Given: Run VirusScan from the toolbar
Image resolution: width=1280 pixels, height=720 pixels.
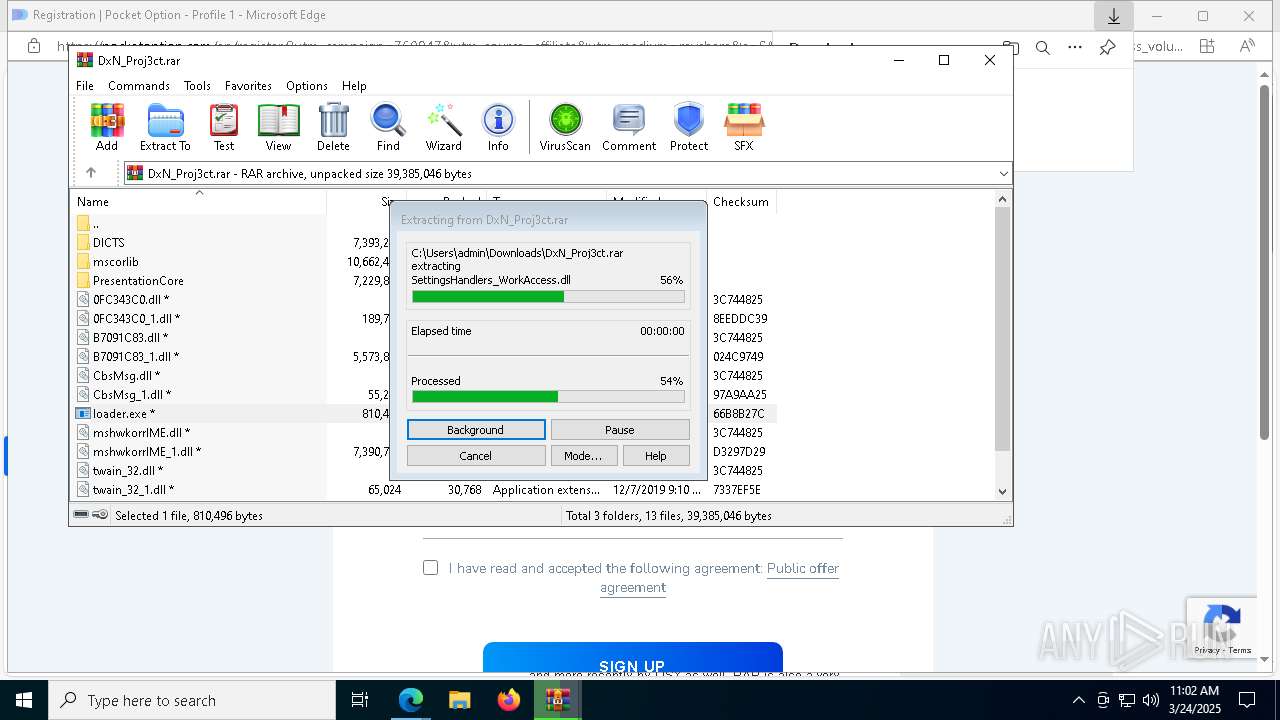Looking at the screenshot, I should pyautogui.click(x=565, y=127).
